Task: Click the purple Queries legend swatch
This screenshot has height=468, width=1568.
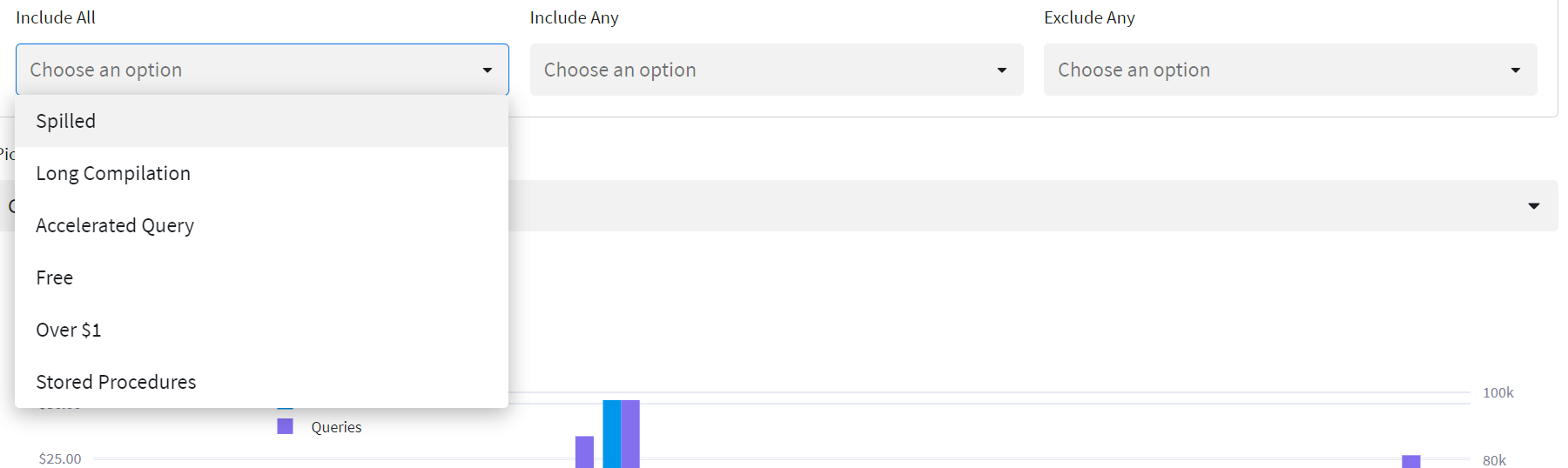Action: [x=285, y=426]
